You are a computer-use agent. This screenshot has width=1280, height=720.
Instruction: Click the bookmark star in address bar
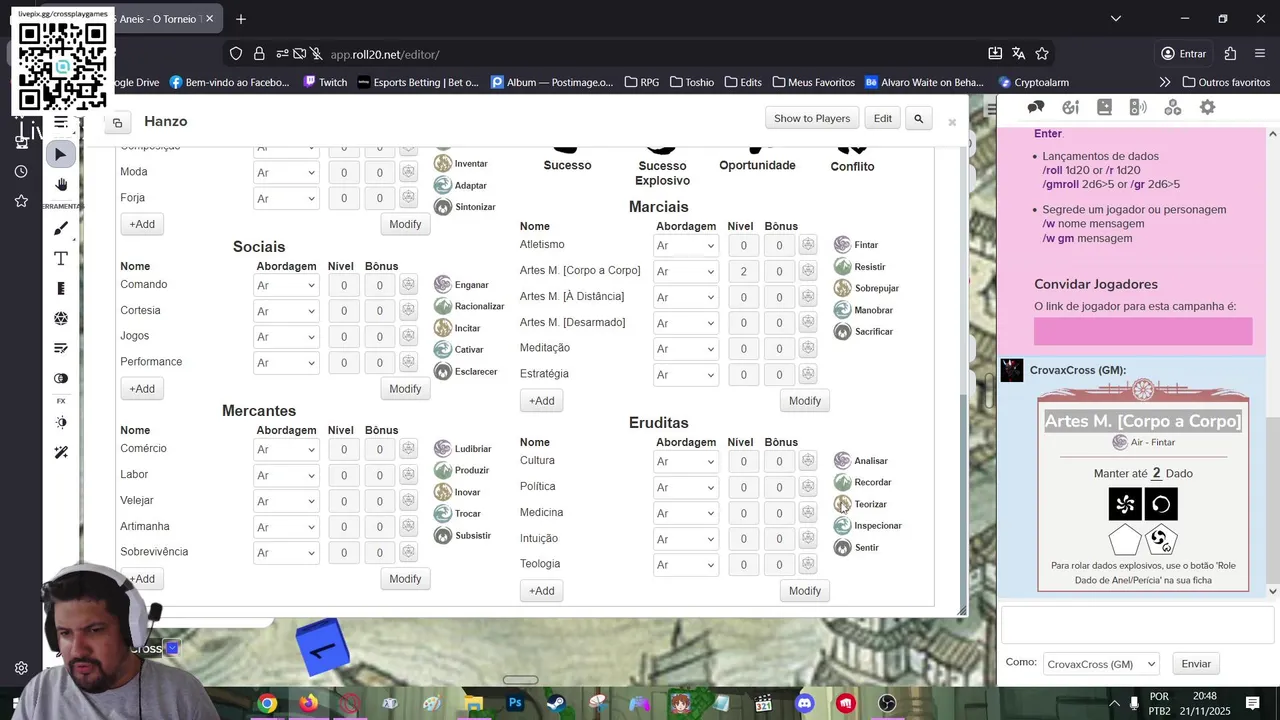(x=1042, y=54)
